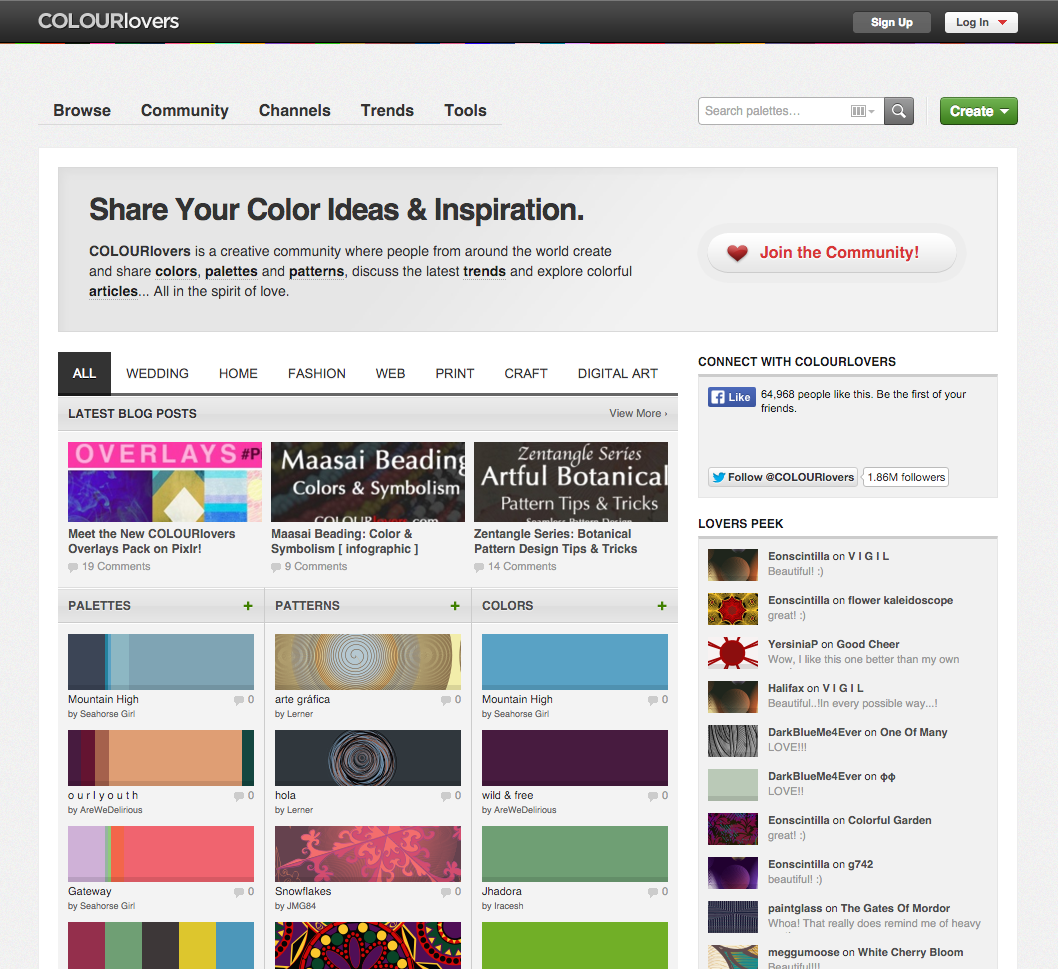Screen dimensions: 1058x969
Task: Open the hola pattern thumbnail
Action: pyautogui.click(x=368, y=758)
